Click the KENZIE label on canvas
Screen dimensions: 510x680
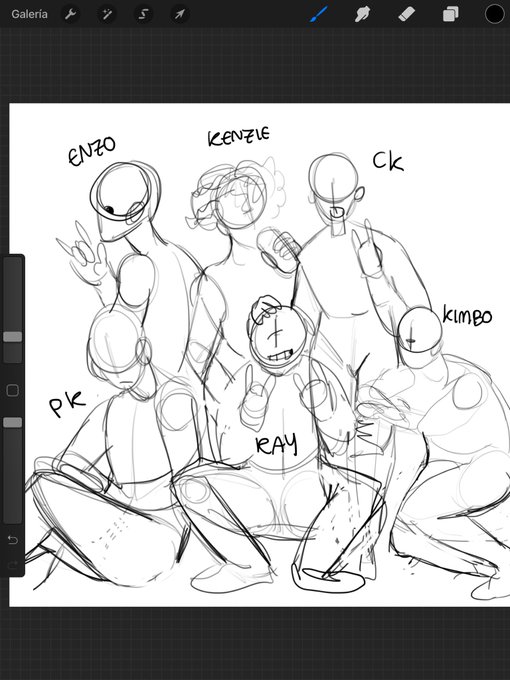pyautogui.click(x=239, y=136)
